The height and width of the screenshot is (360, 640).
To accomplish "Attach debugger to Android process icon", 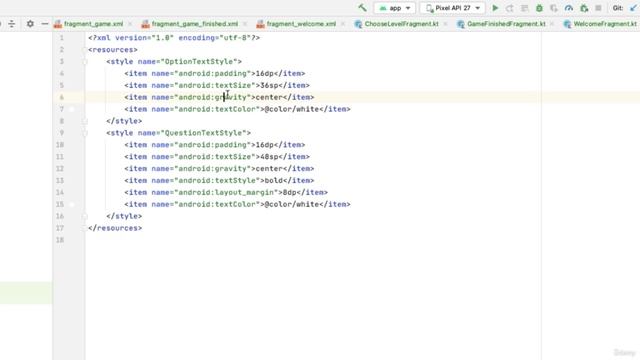I will (x=584, y=8).
